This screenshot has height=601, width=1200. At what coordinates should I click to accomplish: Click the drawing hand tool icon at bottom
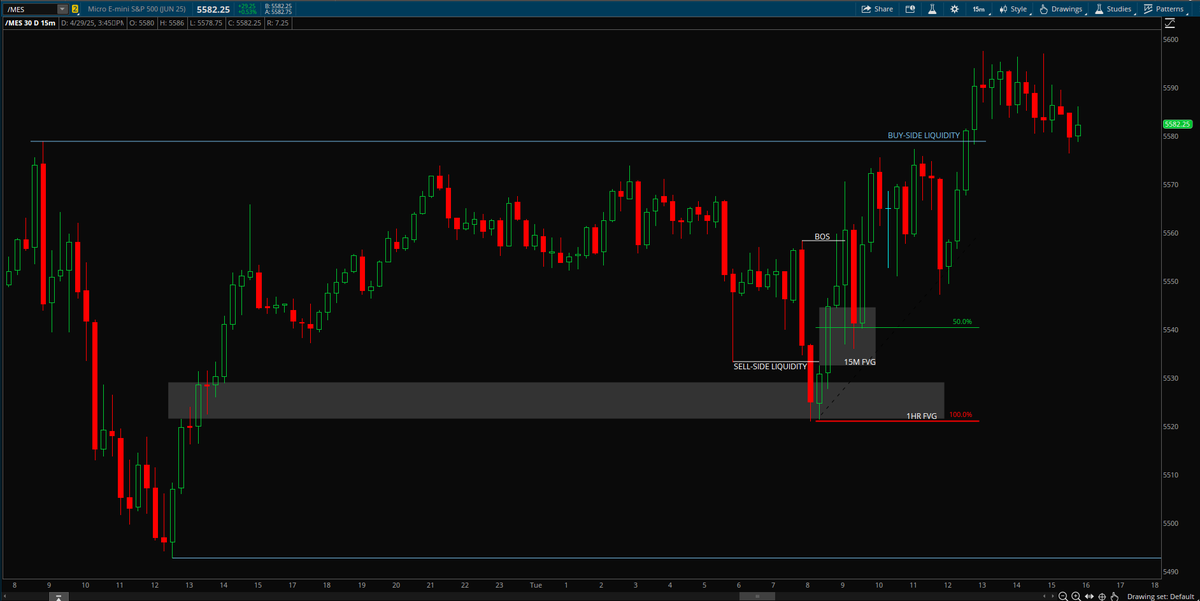coord(1115,596)
